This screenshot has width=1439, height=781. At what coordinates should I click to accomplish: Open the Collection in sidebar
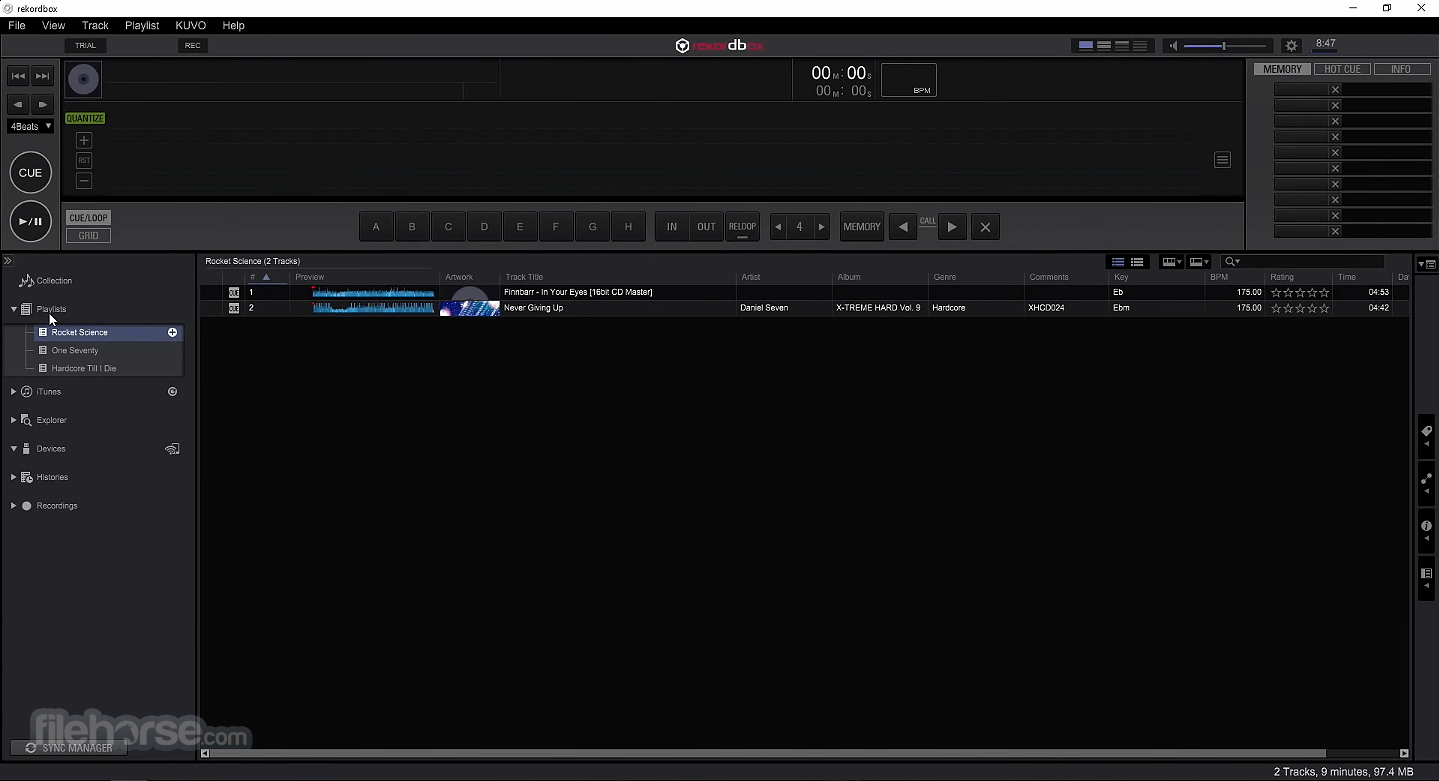[54, 281]
